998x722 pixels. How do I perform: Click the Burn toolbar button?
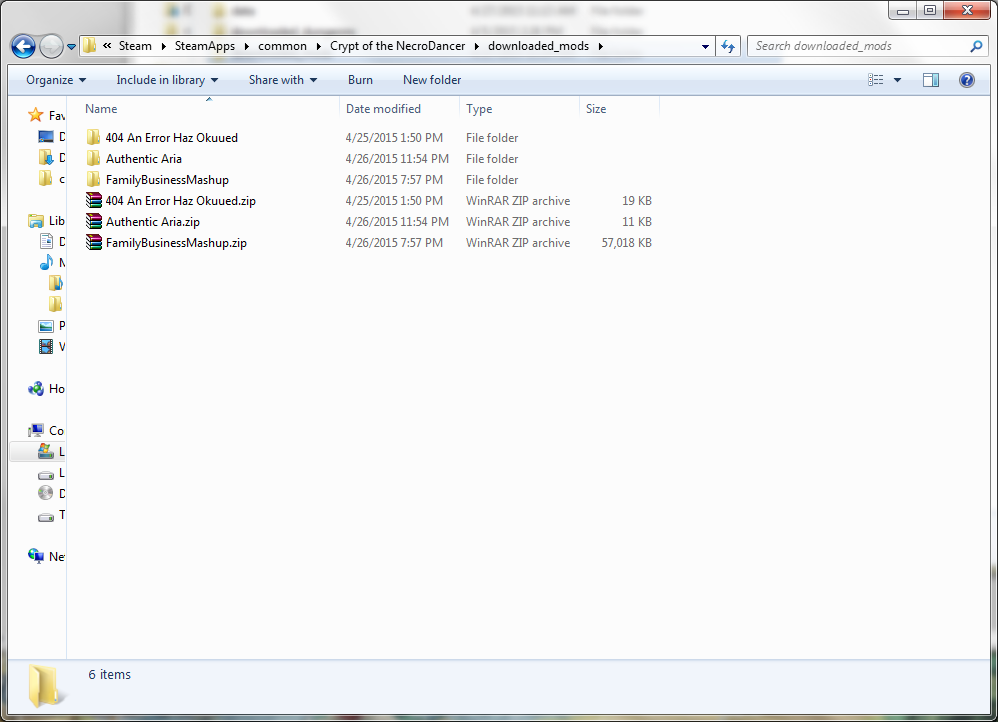[x=360, y=80]
